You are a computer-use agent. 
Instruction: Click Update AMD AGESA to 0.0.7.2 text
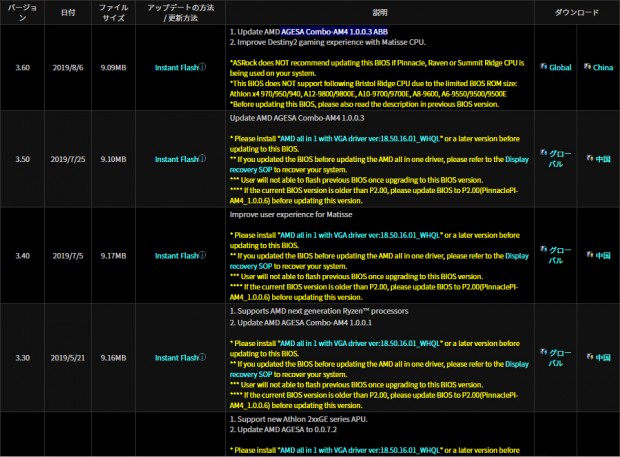click(283, 430)
